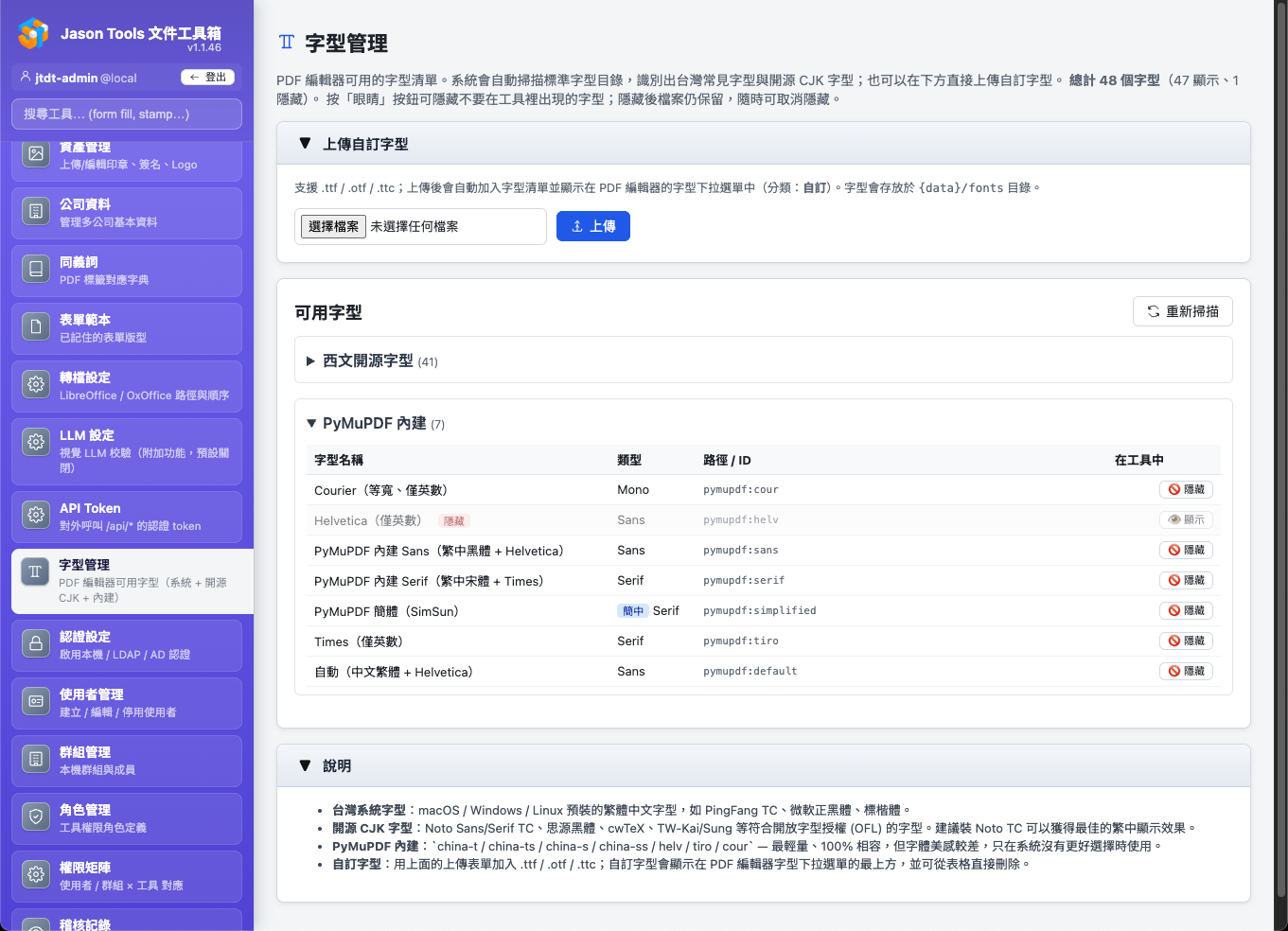The image size is (1288, 931).
Task: Select the 權限矩陣 permissions matrix icon
Action: (x=35, y=874)
